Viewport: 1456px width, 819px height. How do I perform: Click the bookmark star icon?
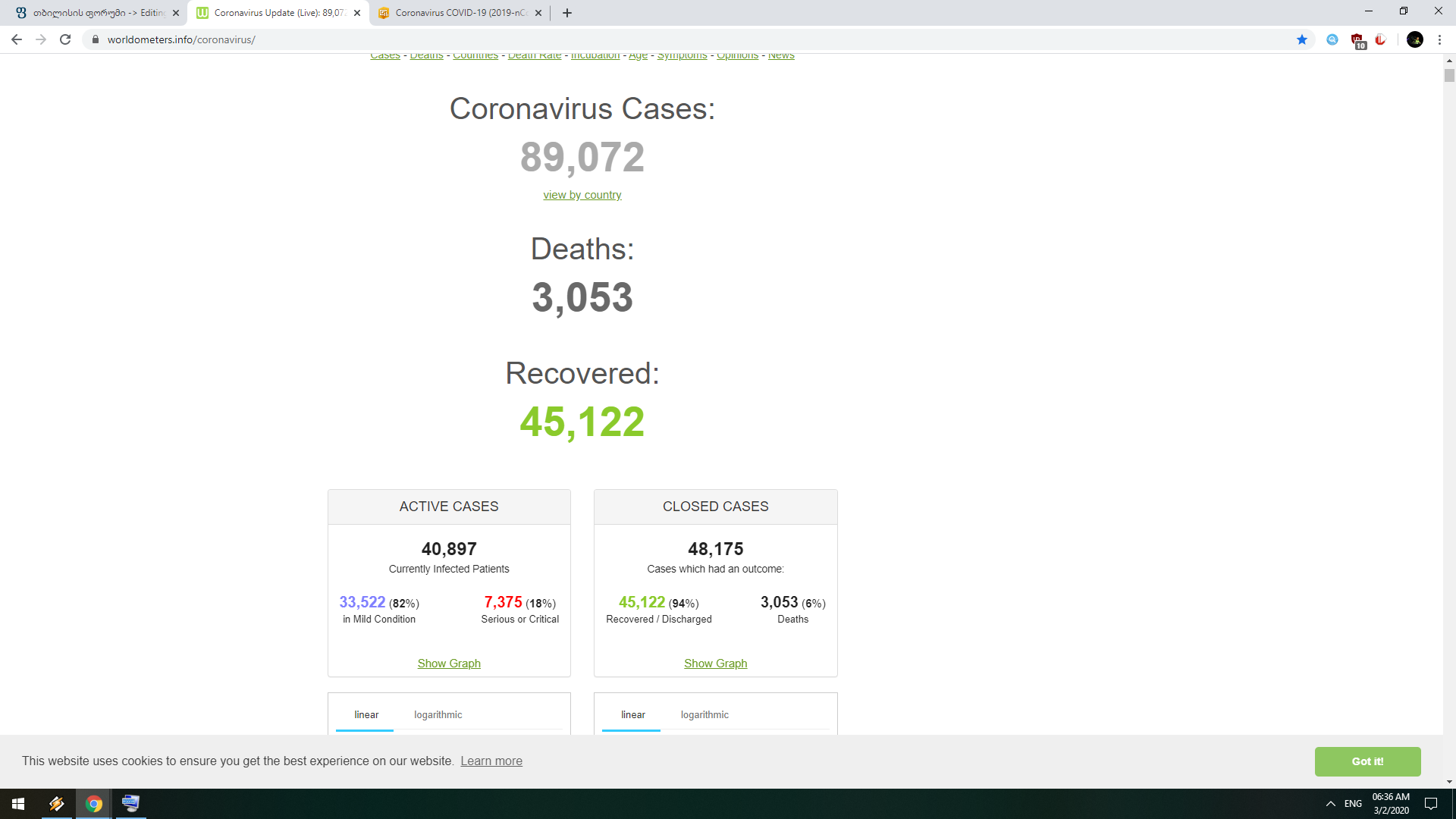click(x=1302, y=39)
